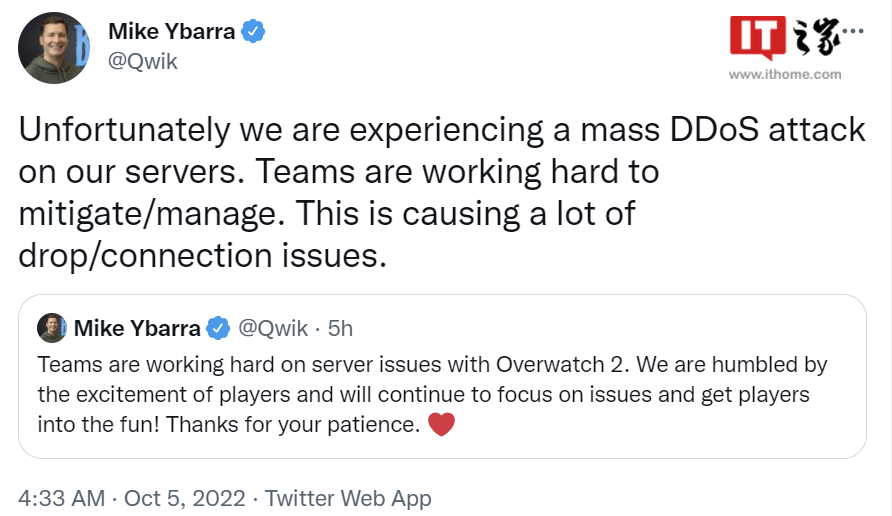Click the verified badge beside the header name
This screenshot has height=516, width=892.
(x=255, y=31)
